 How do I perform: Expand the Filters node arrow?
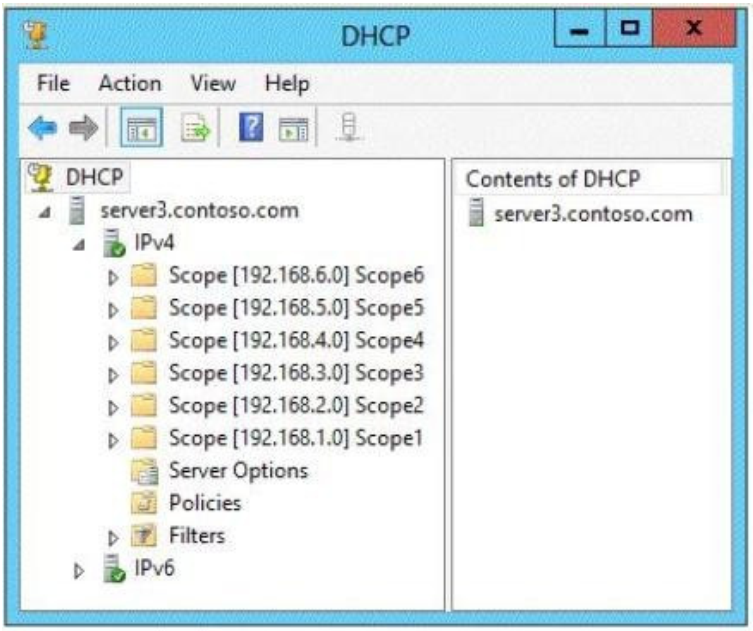(x=112, y=537)
